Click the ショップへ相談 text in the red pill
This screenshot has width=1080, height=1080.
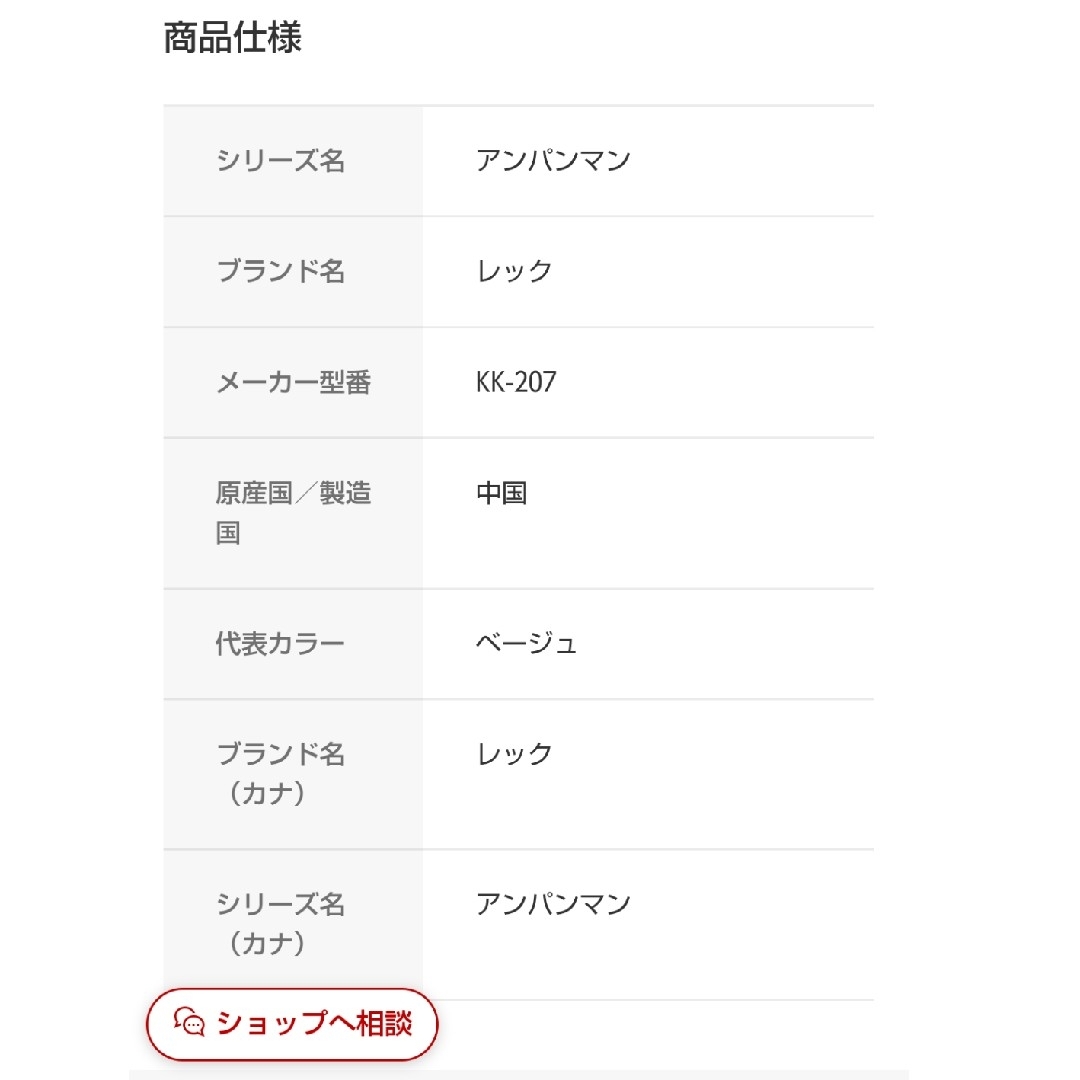(314, 1024)
